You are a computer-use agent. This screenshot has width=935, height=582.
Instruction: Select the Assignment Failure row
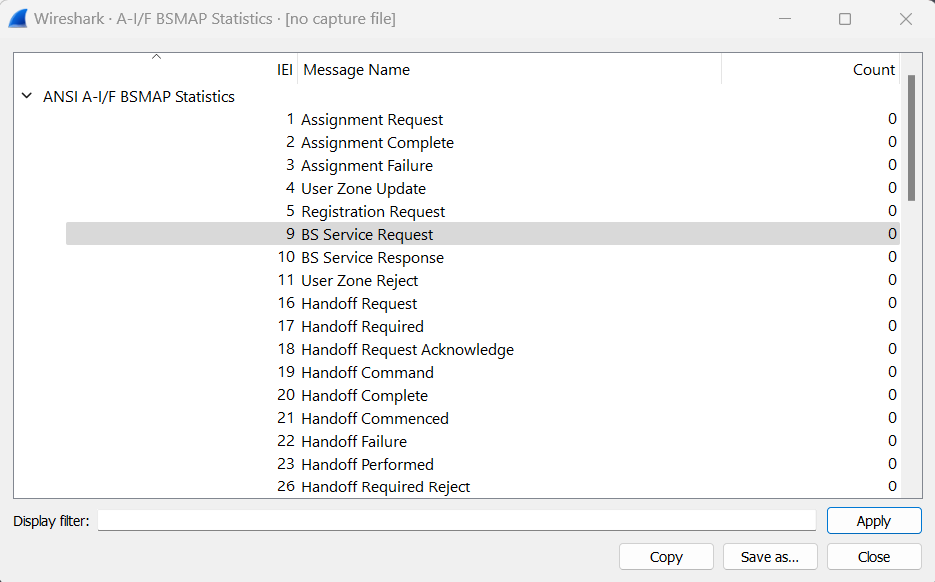(x=367, y=166)
